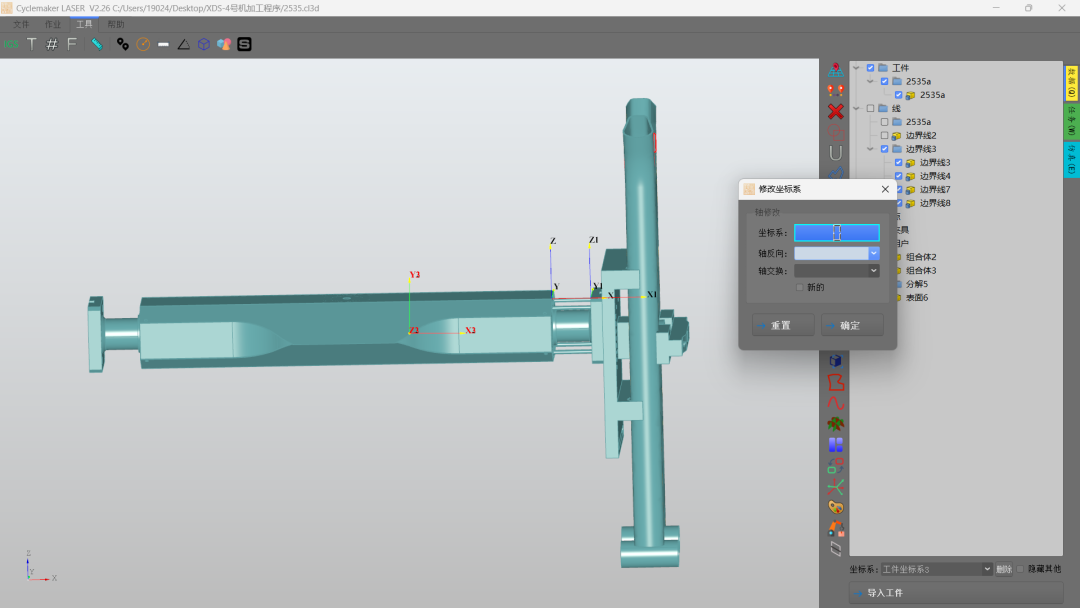Uncheck the 工件 folder checkbox
1080x608 pixels.
[x=871, y=67]
